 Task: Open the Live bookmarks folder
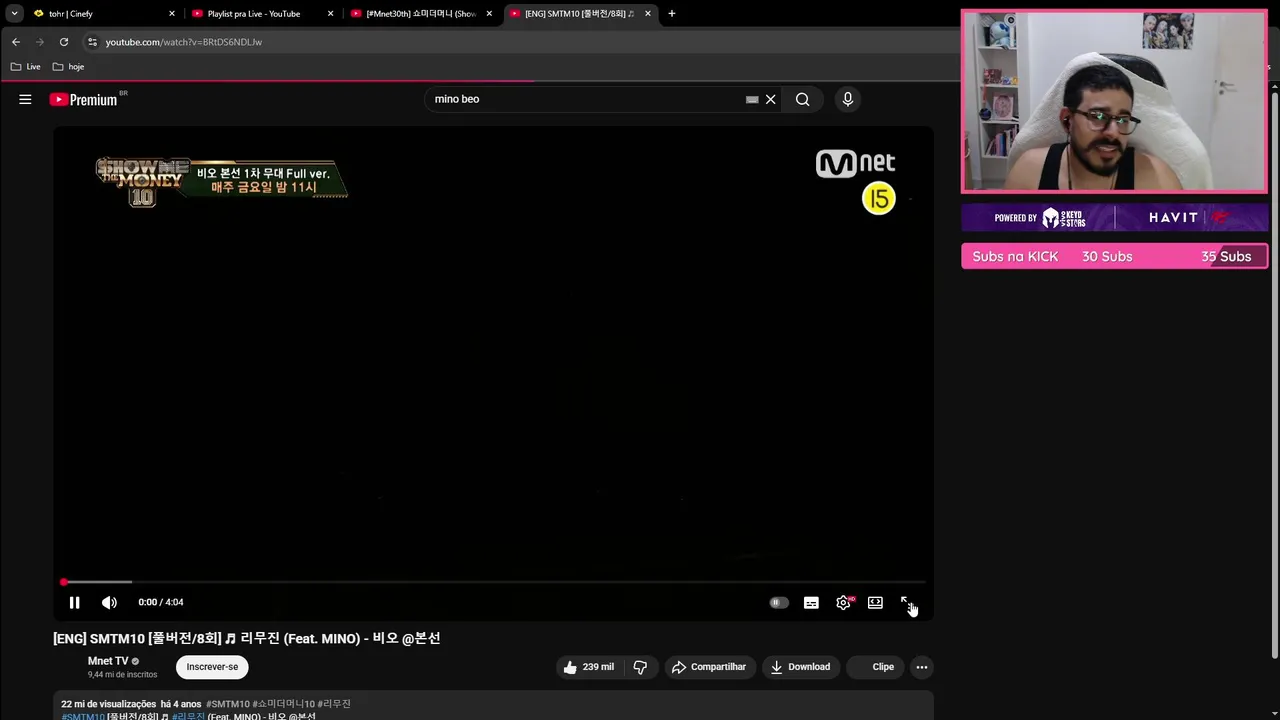26,67
